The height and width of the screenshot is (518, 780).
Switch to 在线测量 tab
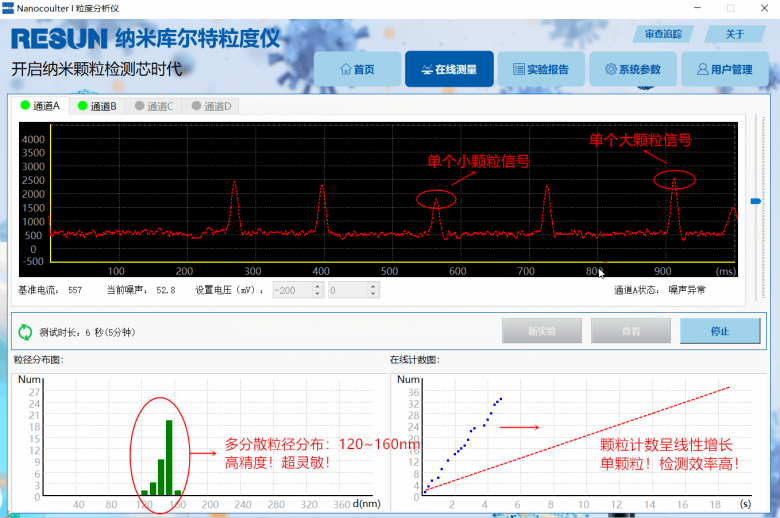coord(449,69)
